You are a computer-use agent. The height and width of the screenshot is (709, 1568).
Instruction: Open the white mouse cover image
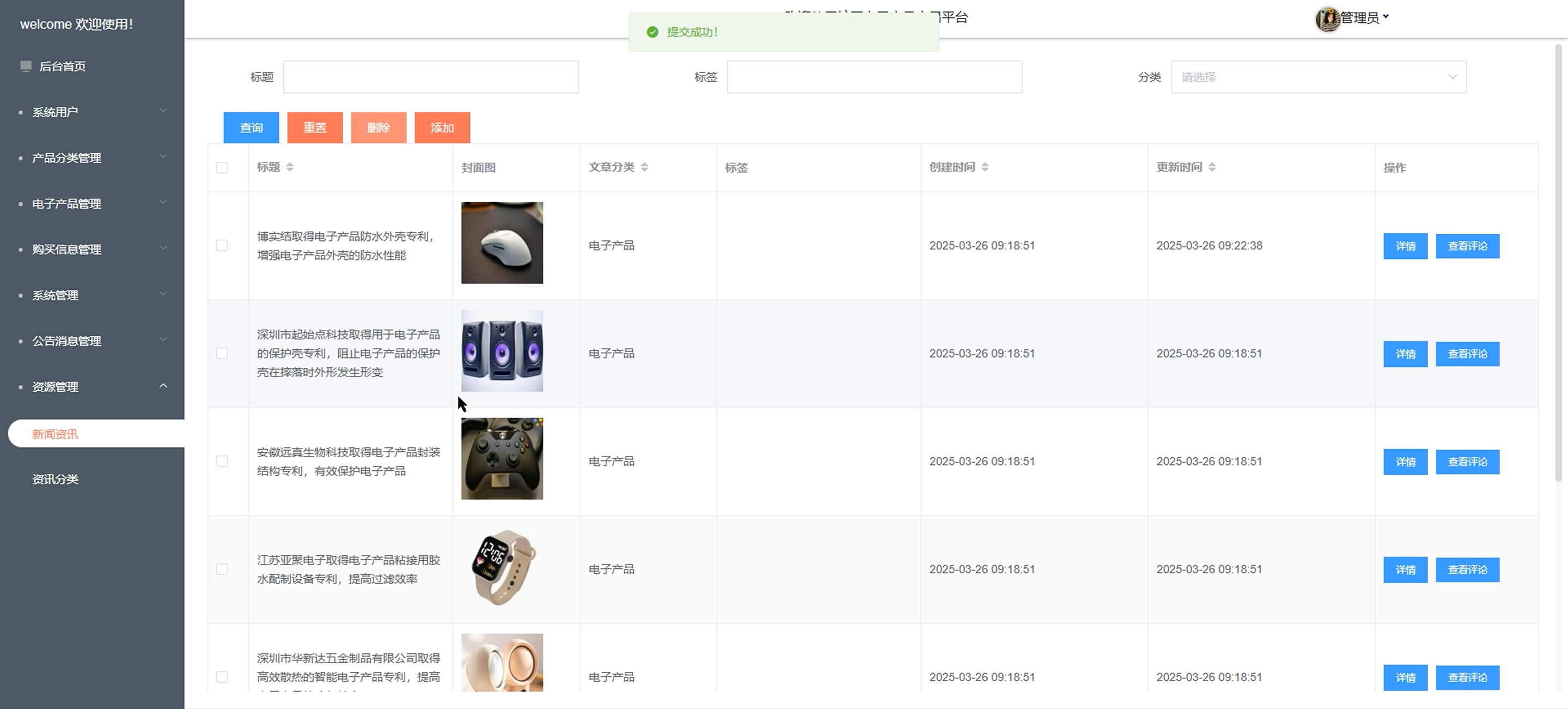click(502, 243)
